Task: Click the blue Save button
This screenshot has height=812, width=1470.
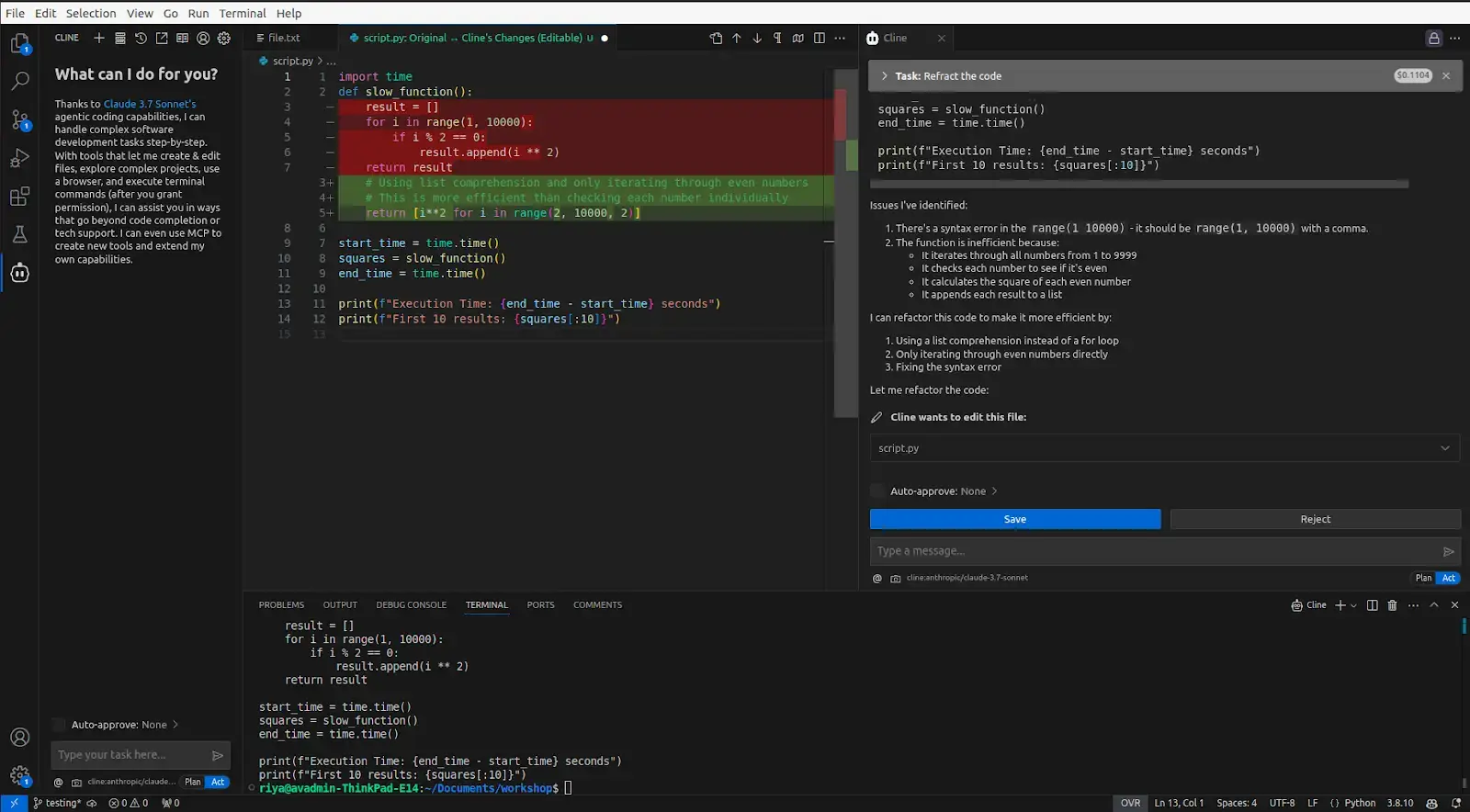Action: coord(1014,519)
